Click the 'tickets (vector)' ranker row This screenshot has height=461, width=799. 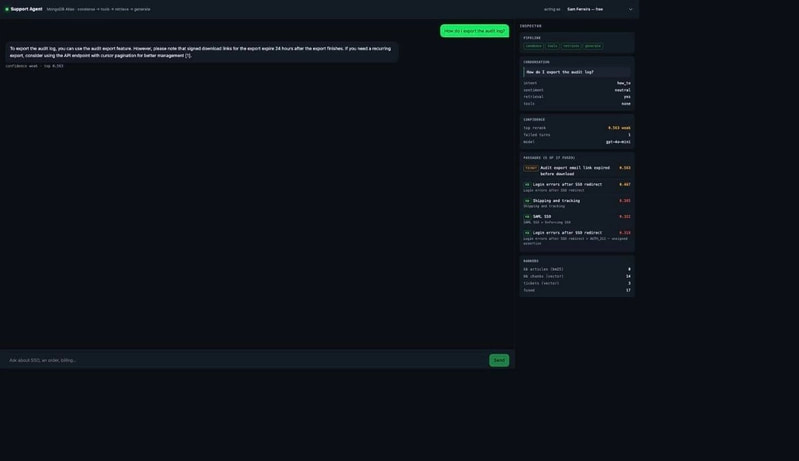577,283
